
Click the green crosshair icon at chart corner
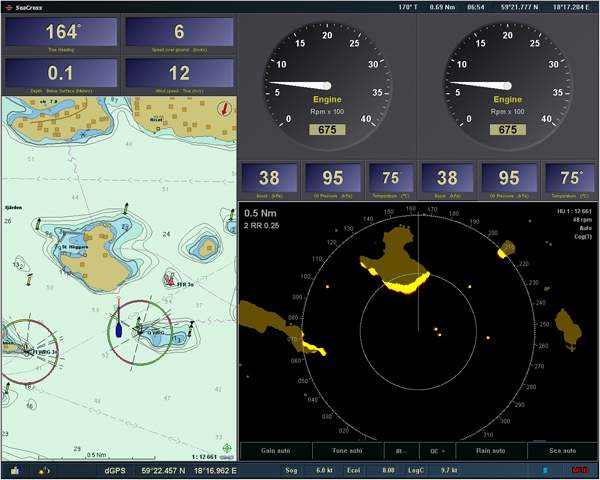pos(227,449)
